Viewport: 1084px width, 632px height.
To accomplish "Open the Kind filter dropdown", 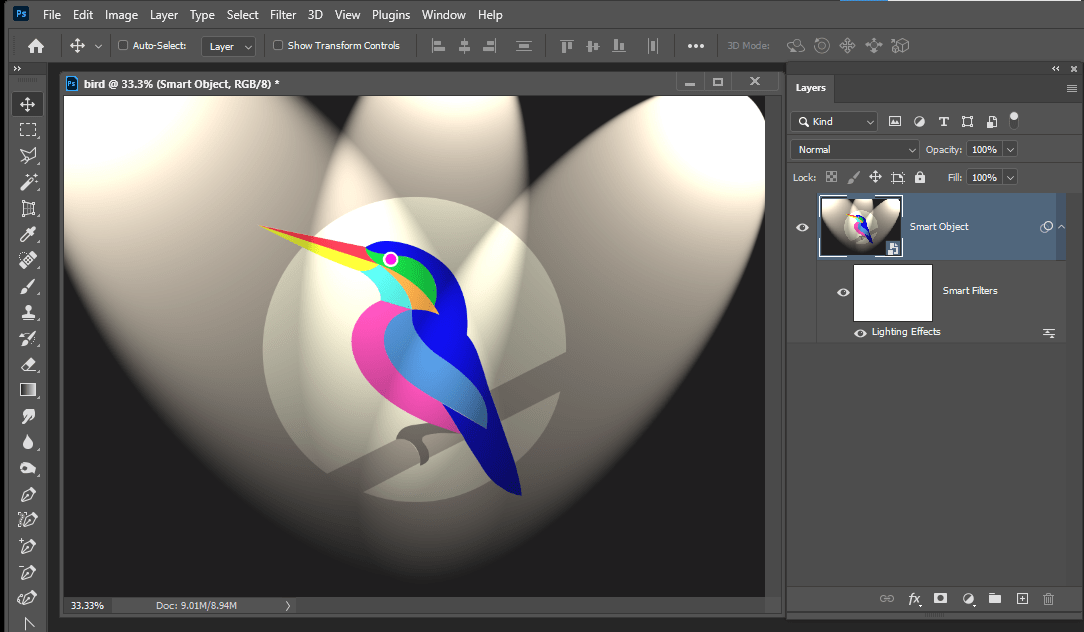I will (833, 120).
